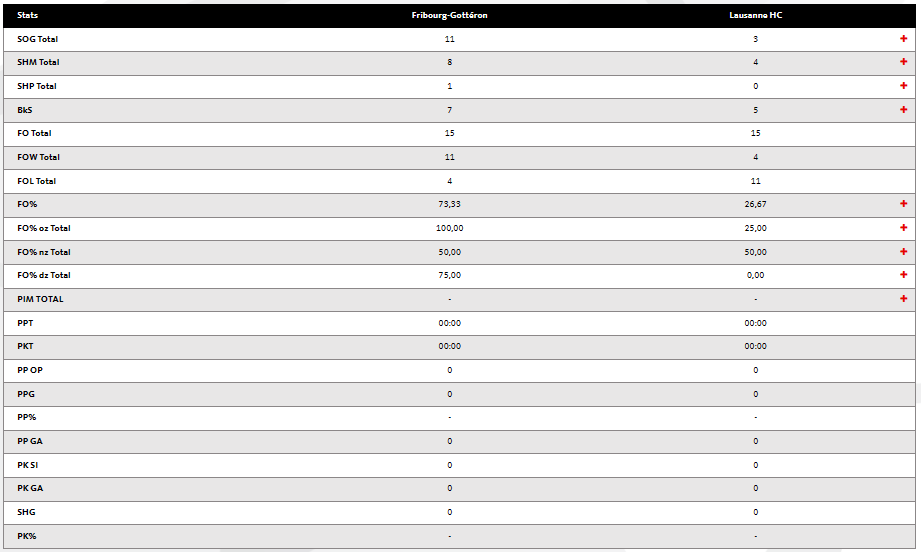Click the PP OP row label
The image size is (921, 552).
coord(30,370)
